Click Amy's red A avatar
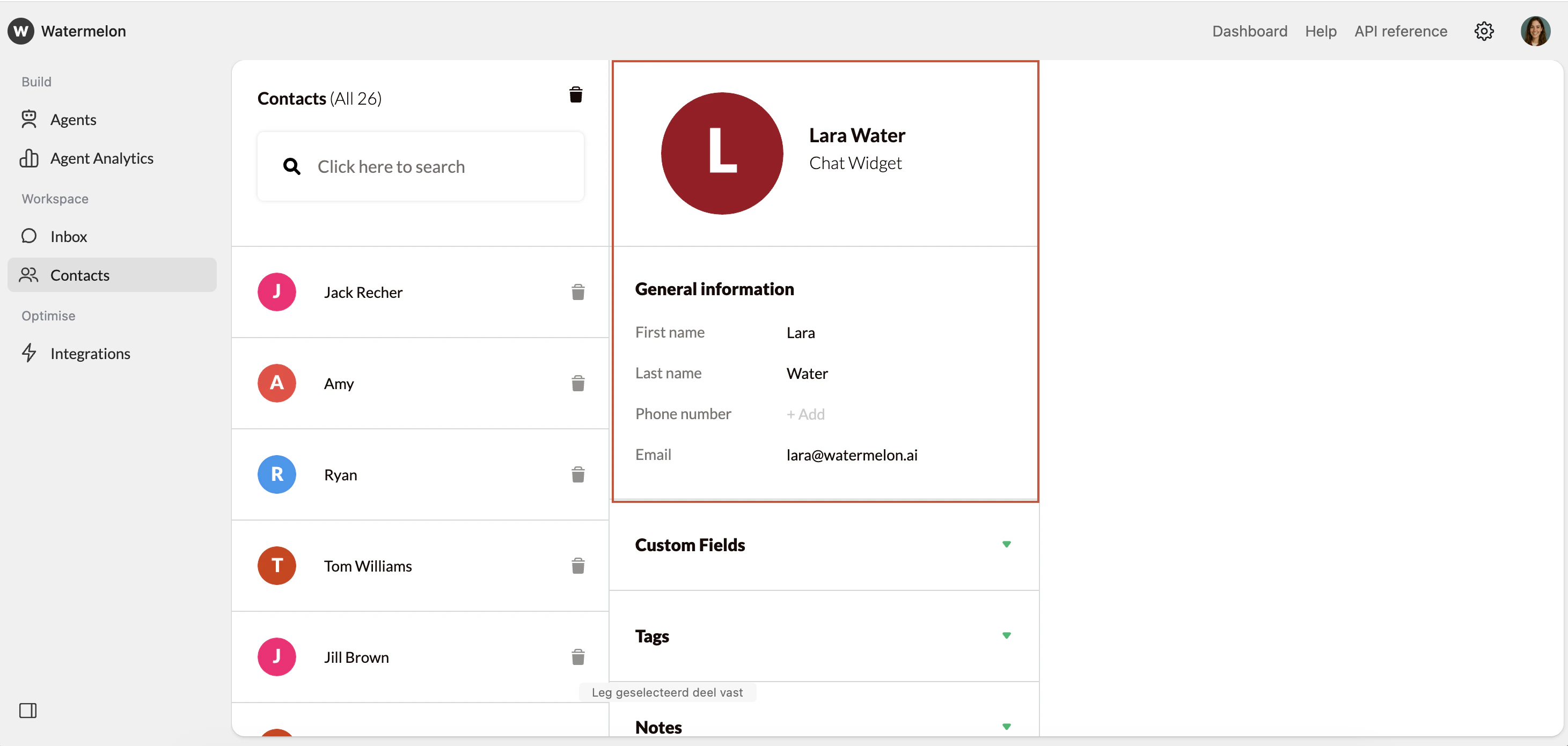Viewport: 1568px width, 746px height. tap(277, 383)
